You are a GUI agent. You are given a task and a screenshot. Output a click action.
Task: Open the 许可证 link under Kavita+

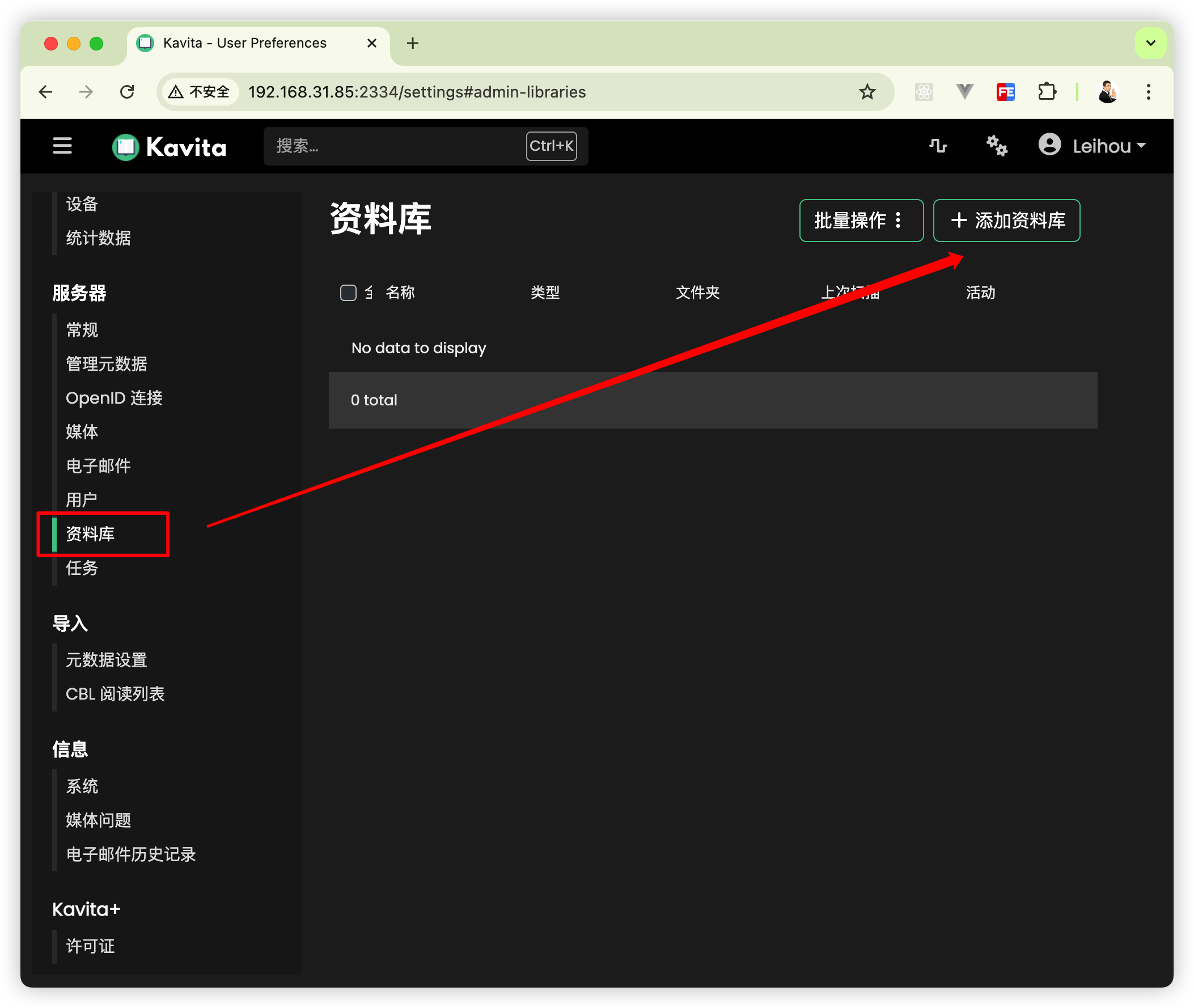(x=90, y=946)
